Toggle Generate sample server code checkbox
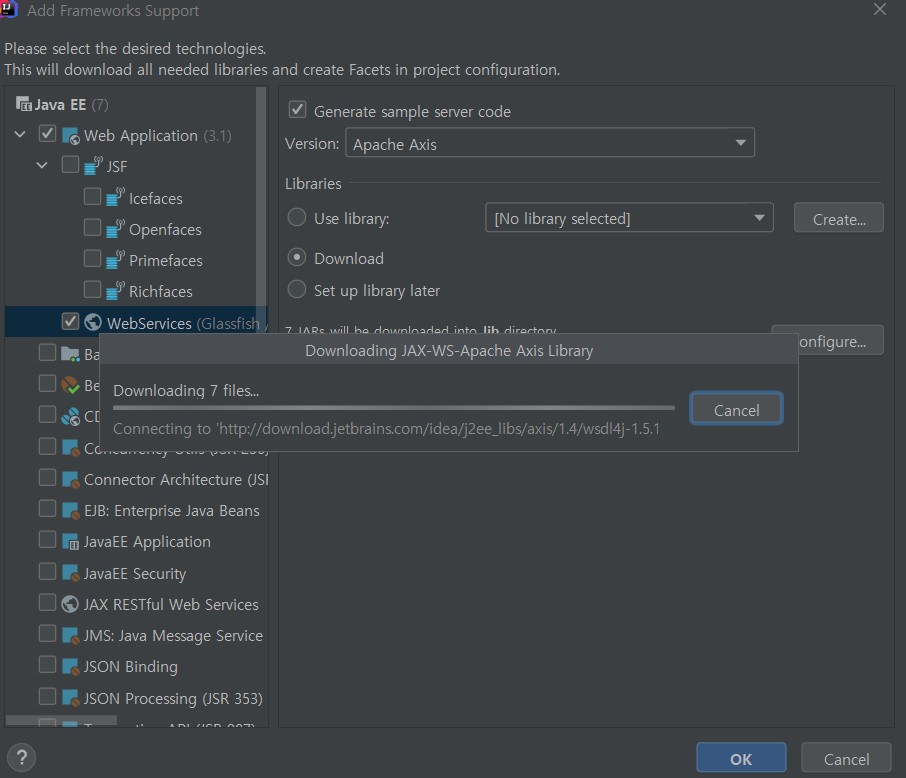This screenshot has width=906, height=778. click(x=297, y=109)
